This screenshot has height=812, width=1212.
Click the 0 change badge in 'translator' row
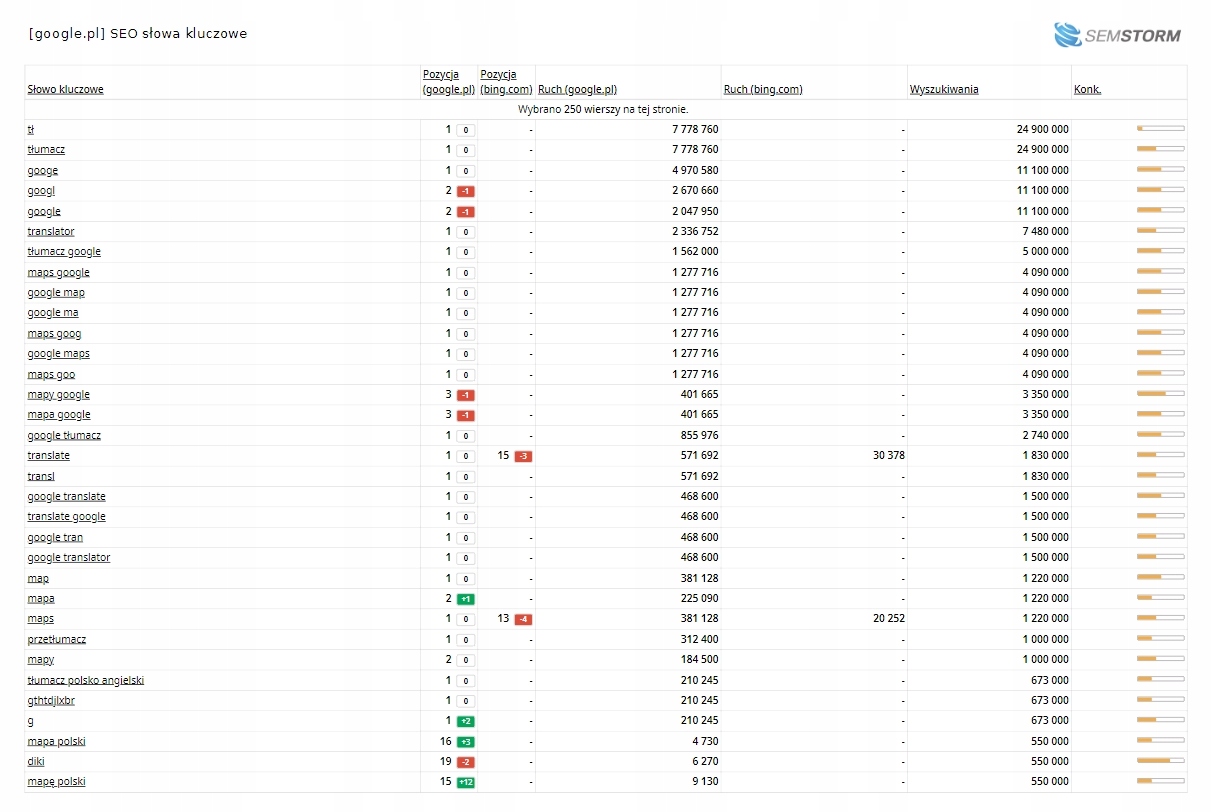click(x=466, y=232)
